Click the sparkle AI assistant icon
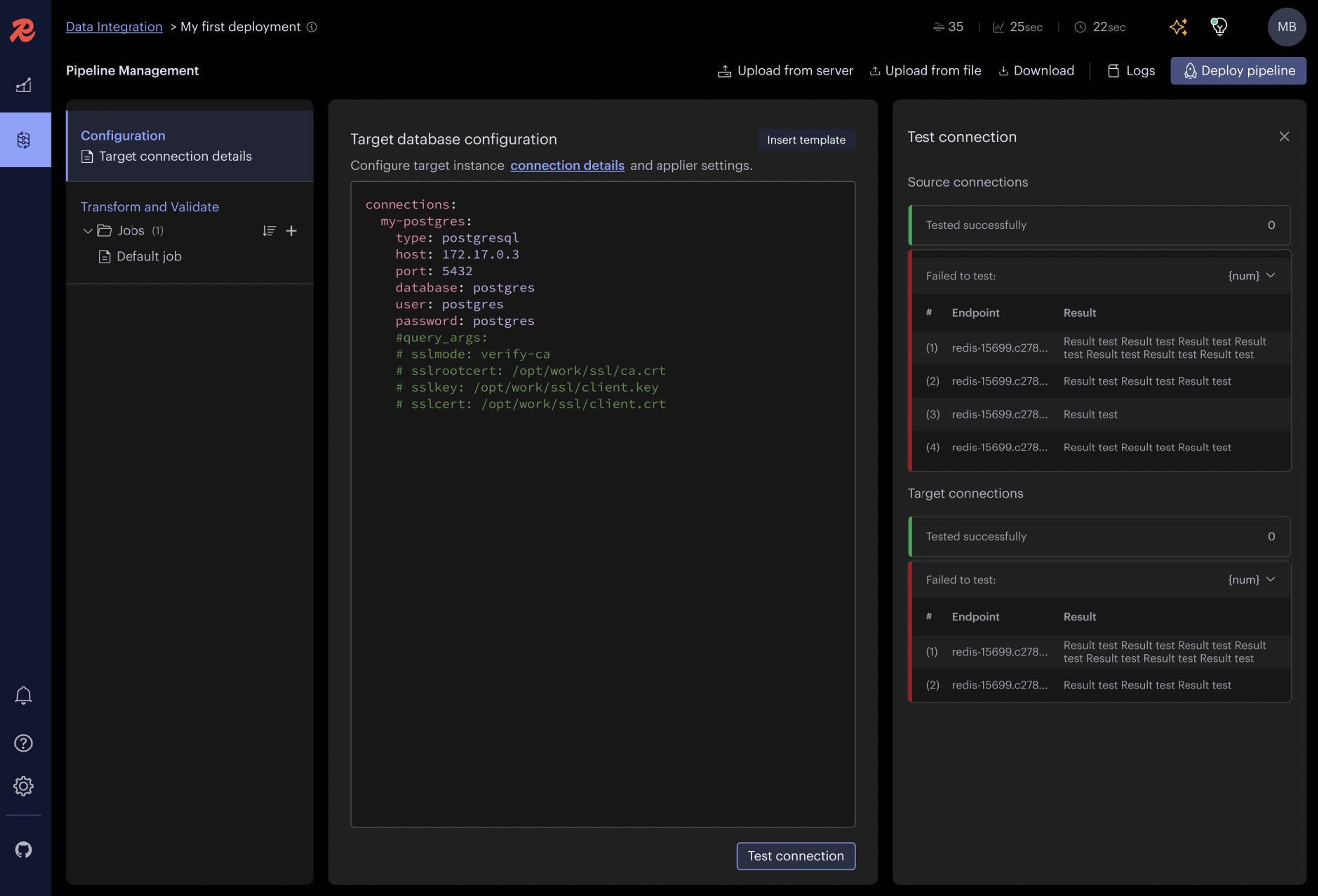This screenshot has height=896, width=1318. coord(1179,27)
